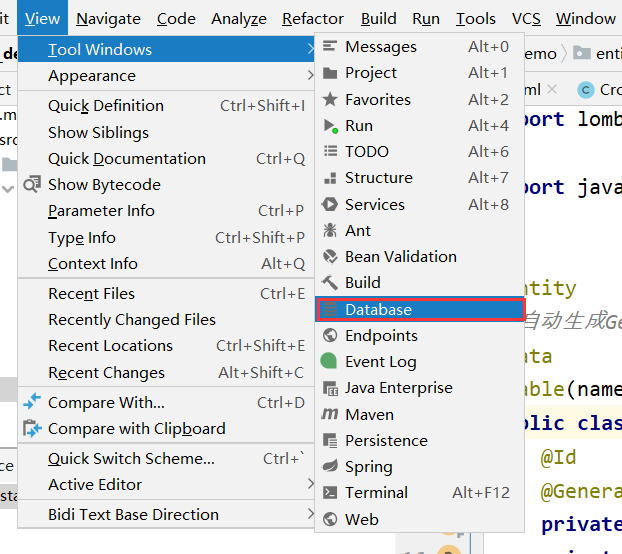This screenshot has height=554, width=622.
Task: Click the class C icon in editor tab
Action: (x=586, y=90)
